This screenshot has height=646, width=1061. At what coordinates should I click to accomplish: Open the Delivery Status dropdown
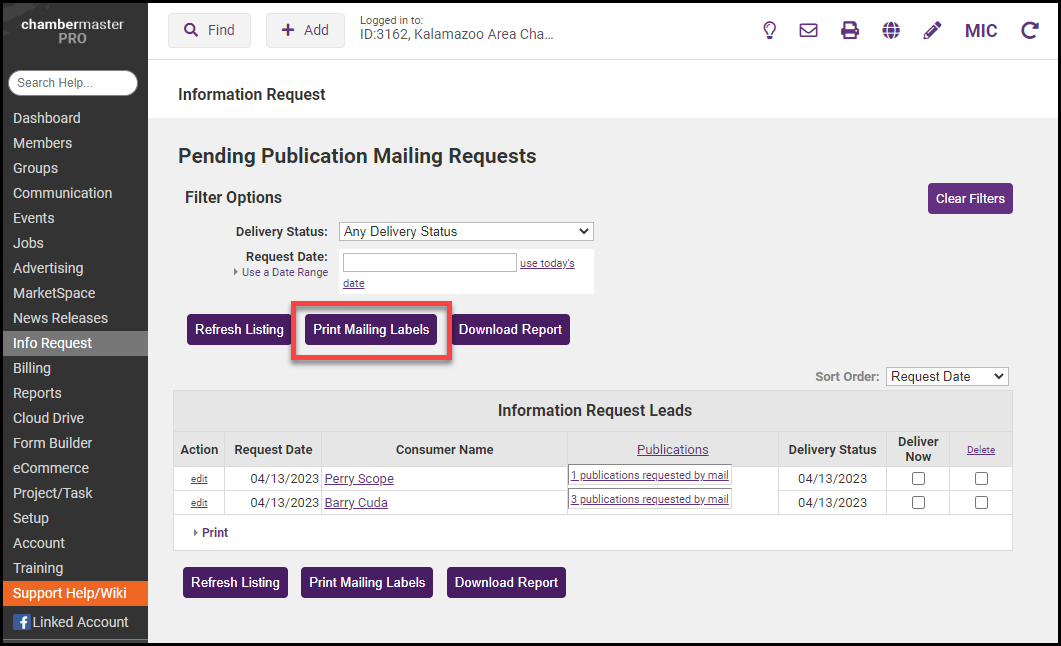[466, 231]
